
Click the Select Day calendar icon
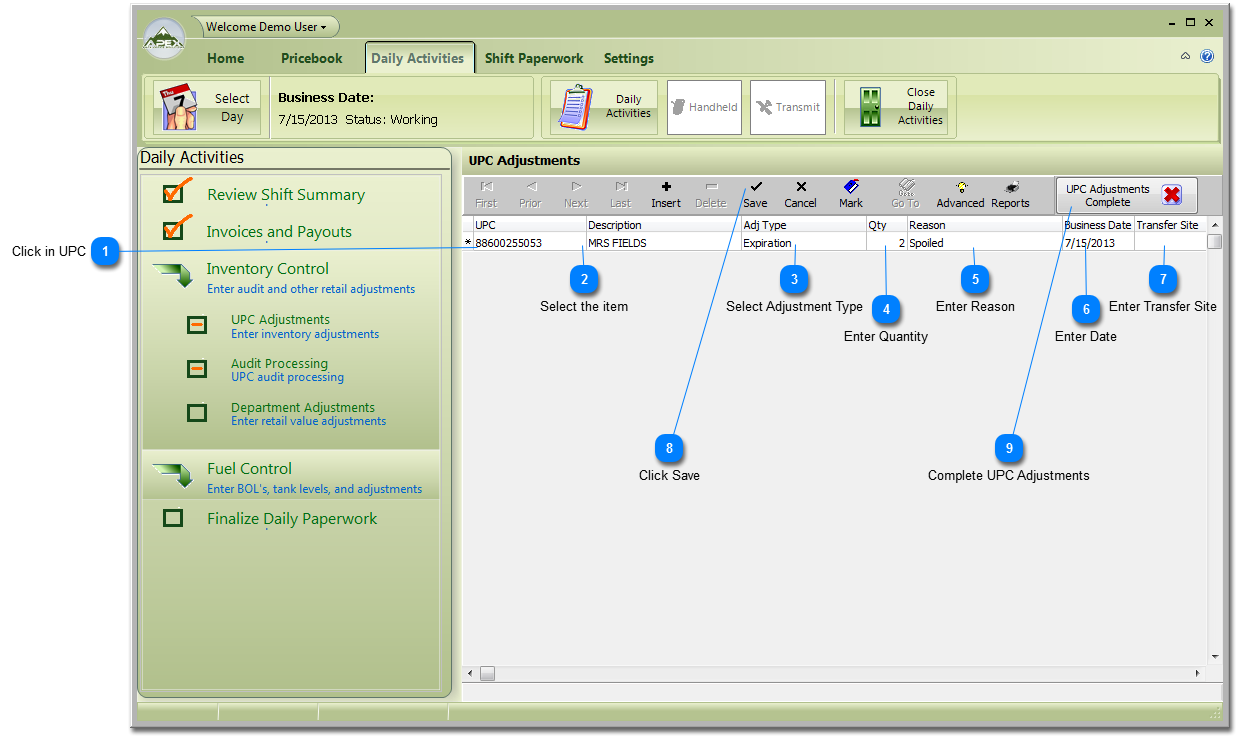179,108
